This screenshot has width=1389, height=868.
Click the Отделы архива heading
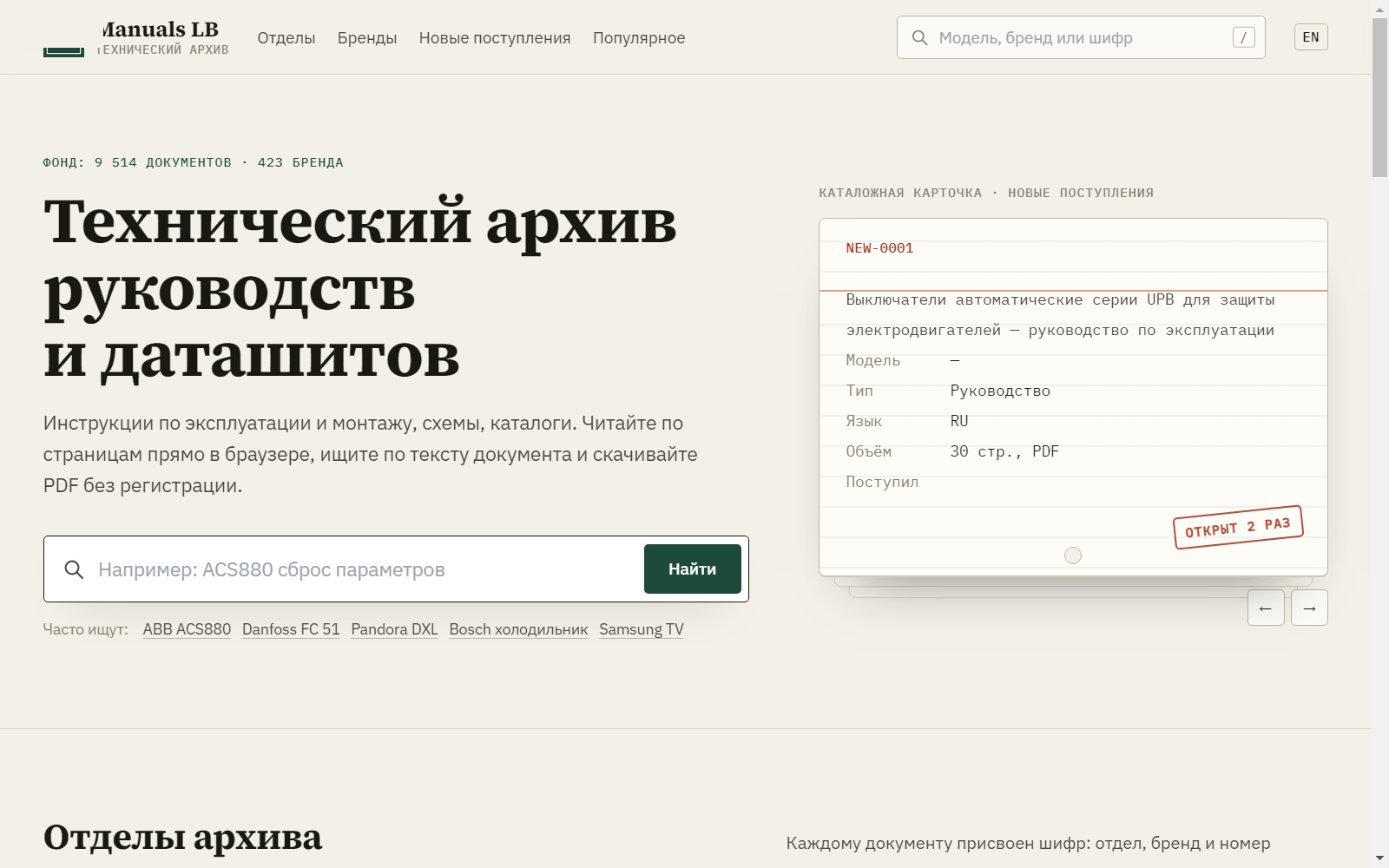[x=182, y=838]
